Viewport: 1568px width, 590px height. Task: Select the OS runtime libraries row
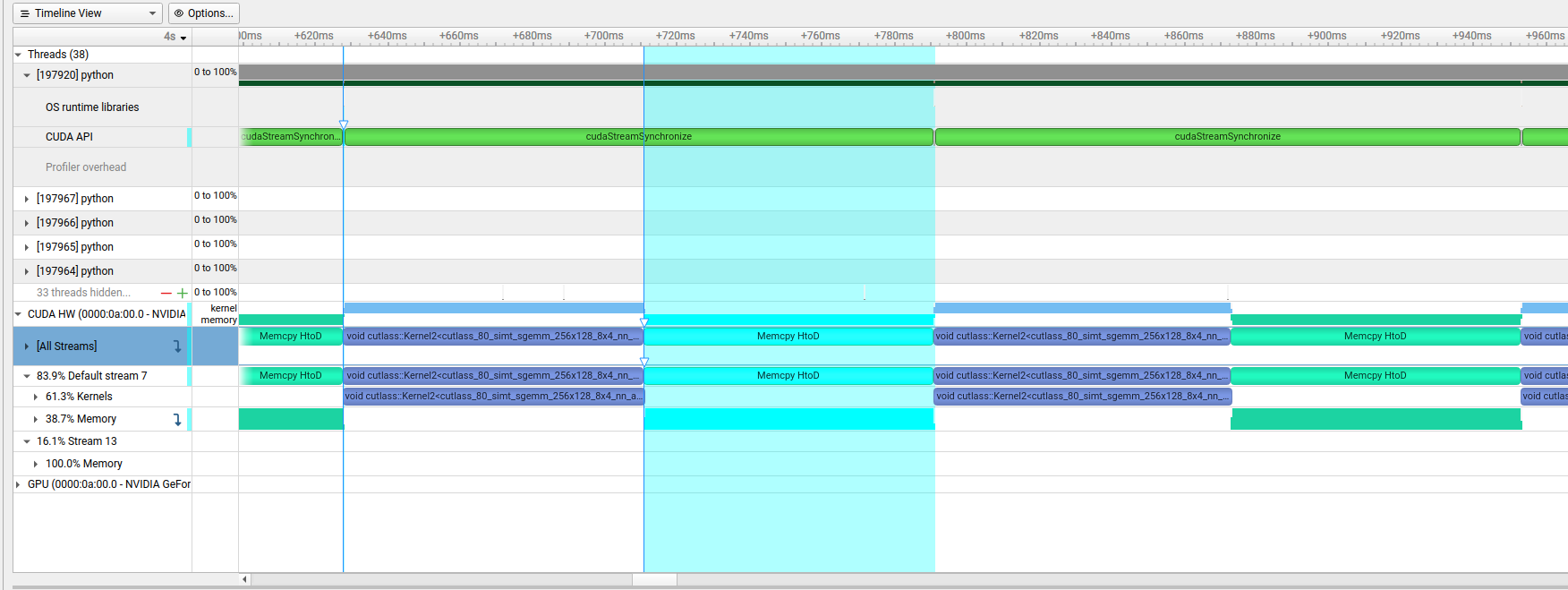tap(92, 107)
